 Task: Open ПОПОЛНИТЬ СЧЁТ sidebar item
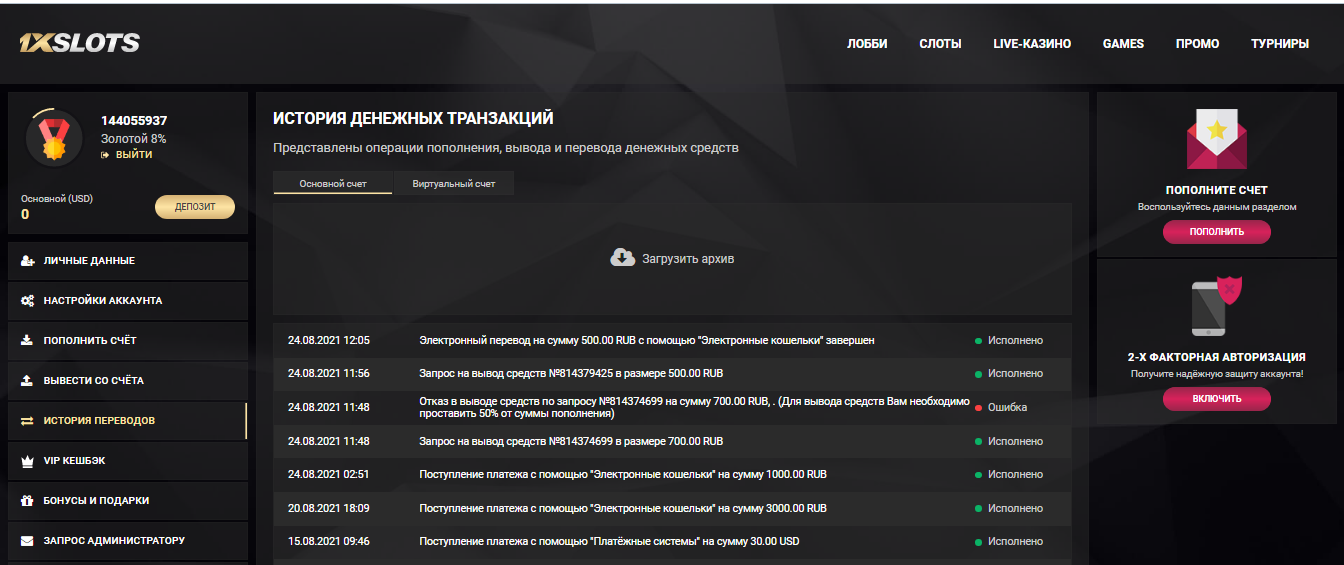pos(127,341)
